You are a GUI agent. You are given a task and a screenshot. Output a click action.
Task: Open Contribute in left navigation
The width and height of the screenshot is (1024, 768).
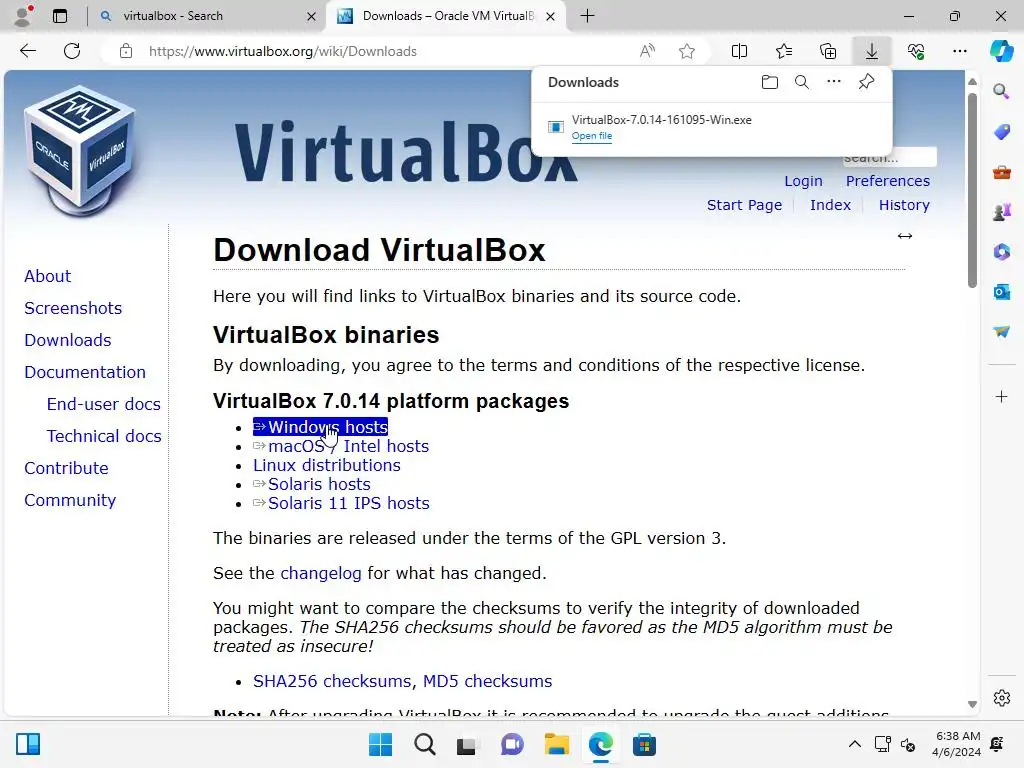click(x=67, y=468)
